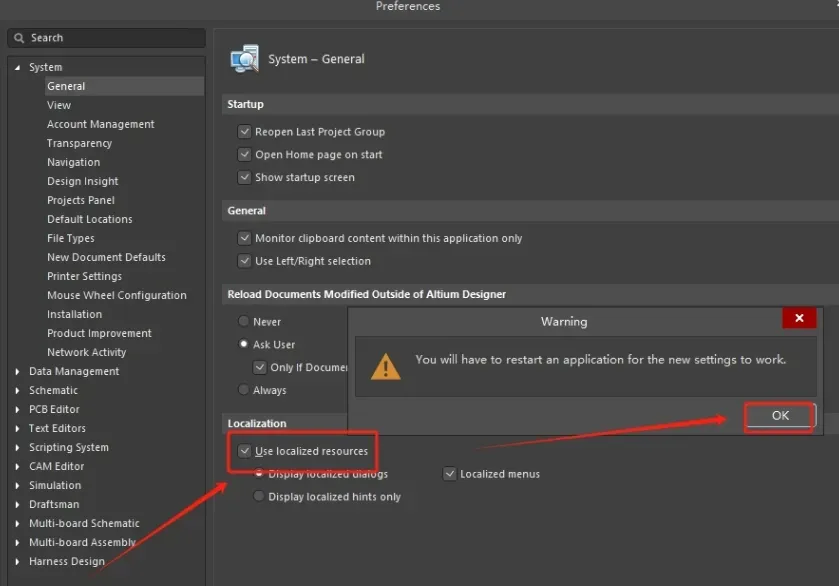Toggle the Only If Document checkbox
The height and width of the screenshot is (586, 839).
tap(260, 367)
